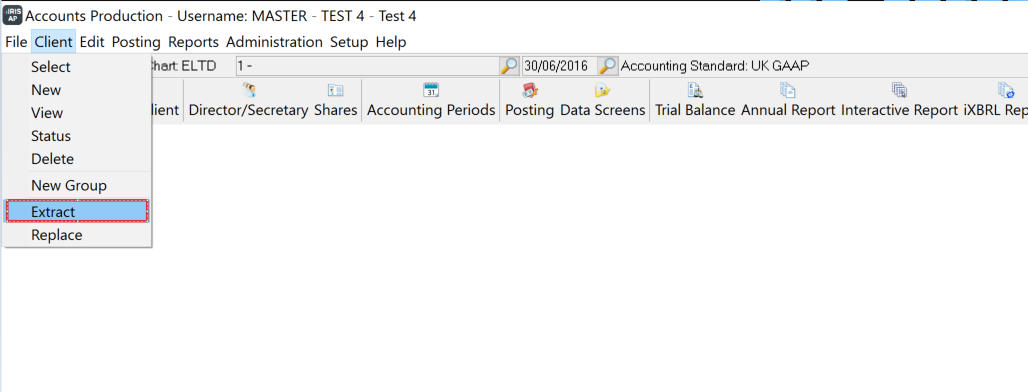The height and width of the screenshot is (392, 1028).
Task: Open the Administration menu
Action: pos(274,42)
